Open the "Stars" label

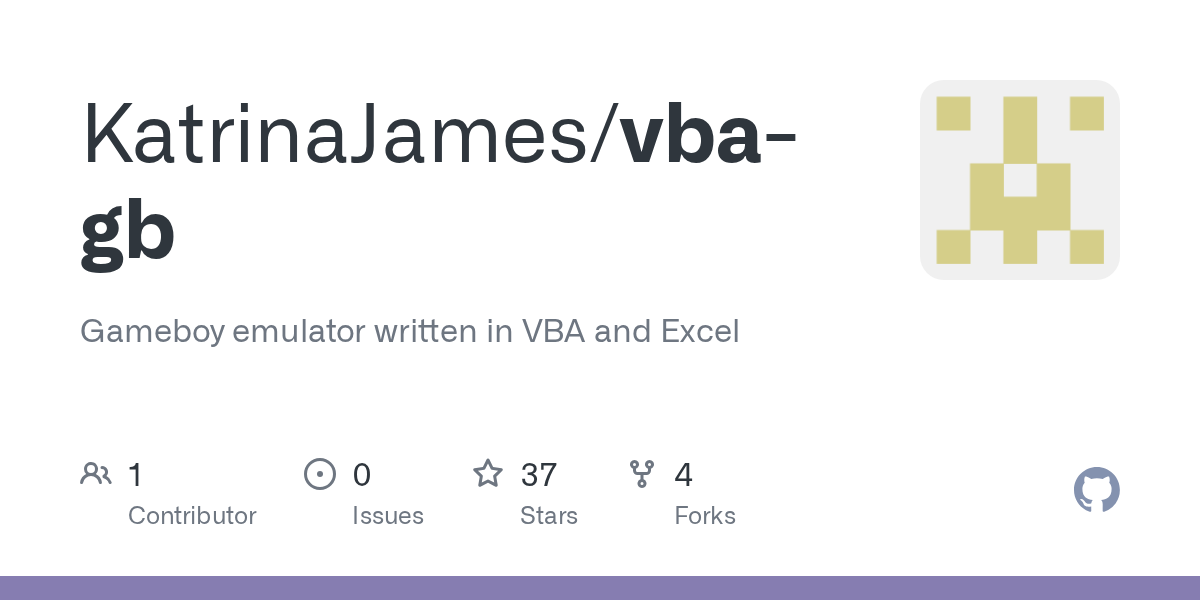pos(548,516)
